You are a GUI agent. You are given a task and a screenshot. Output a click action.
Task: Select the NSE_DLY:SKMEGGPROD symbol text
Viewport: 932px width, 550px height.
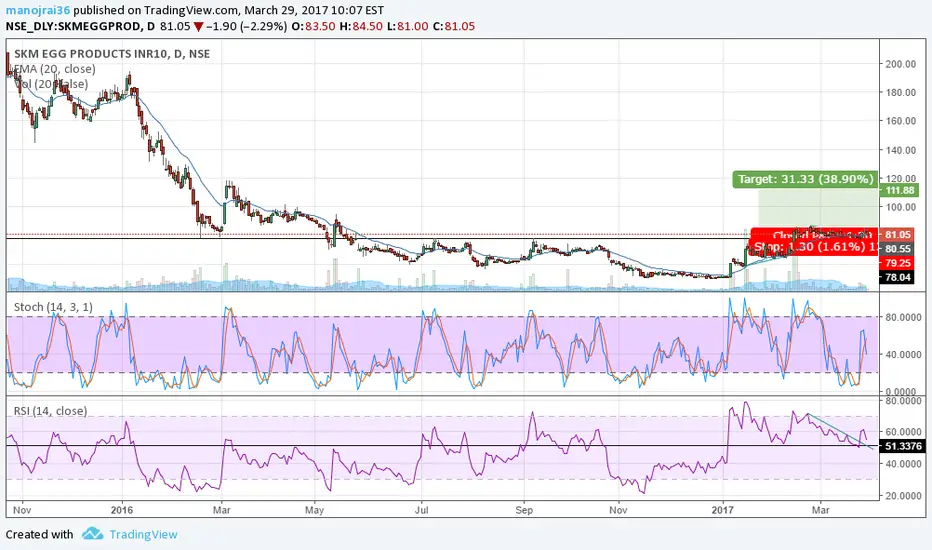(74, 26)
